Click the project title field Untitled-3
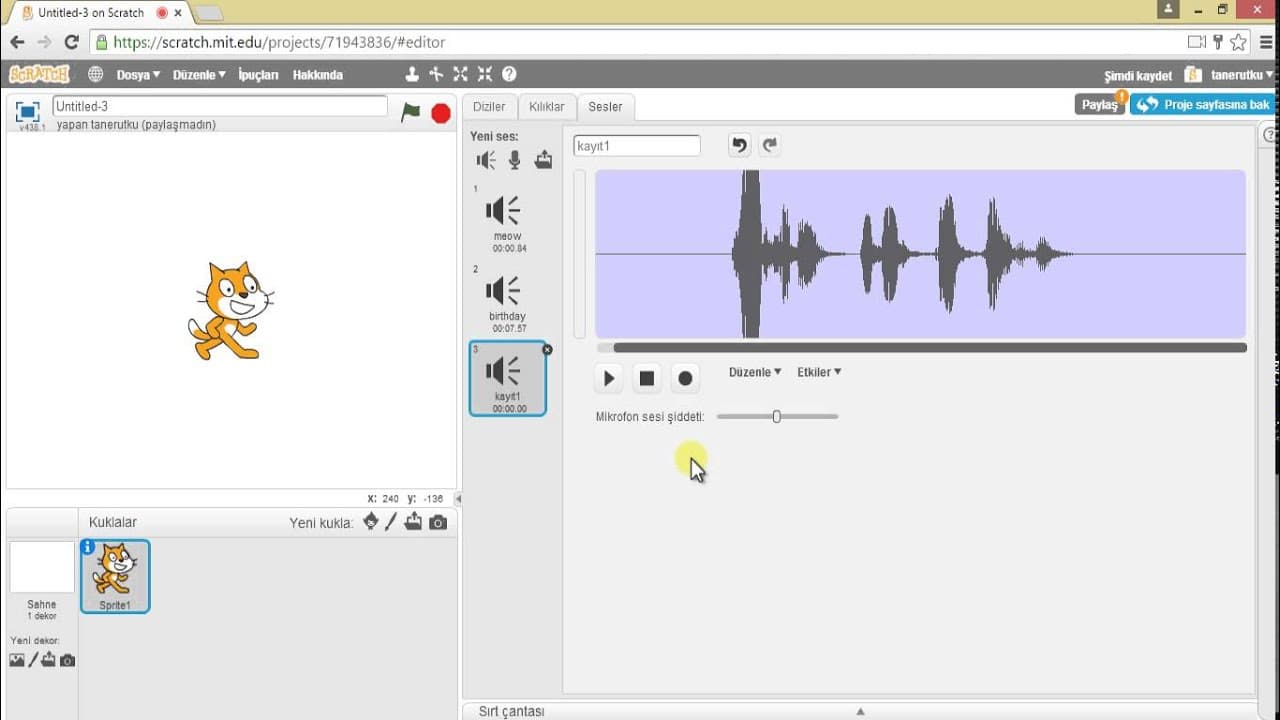 [x=220, y=106]
